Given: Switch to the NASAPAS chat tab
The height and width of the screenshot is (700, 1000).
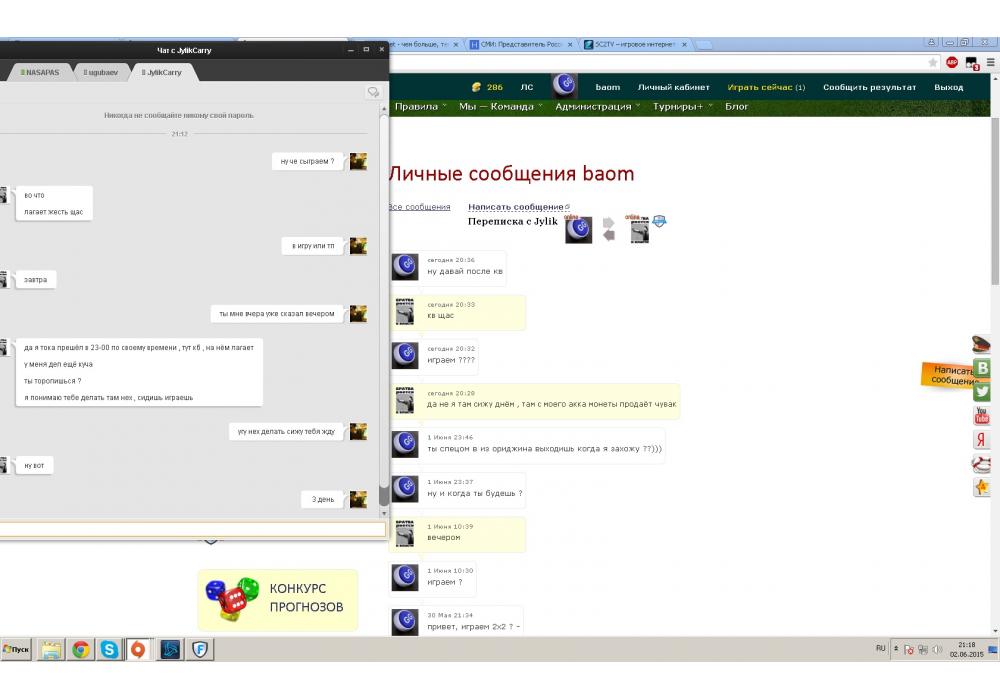Looking at the screenshot, I should coord(40,73).
